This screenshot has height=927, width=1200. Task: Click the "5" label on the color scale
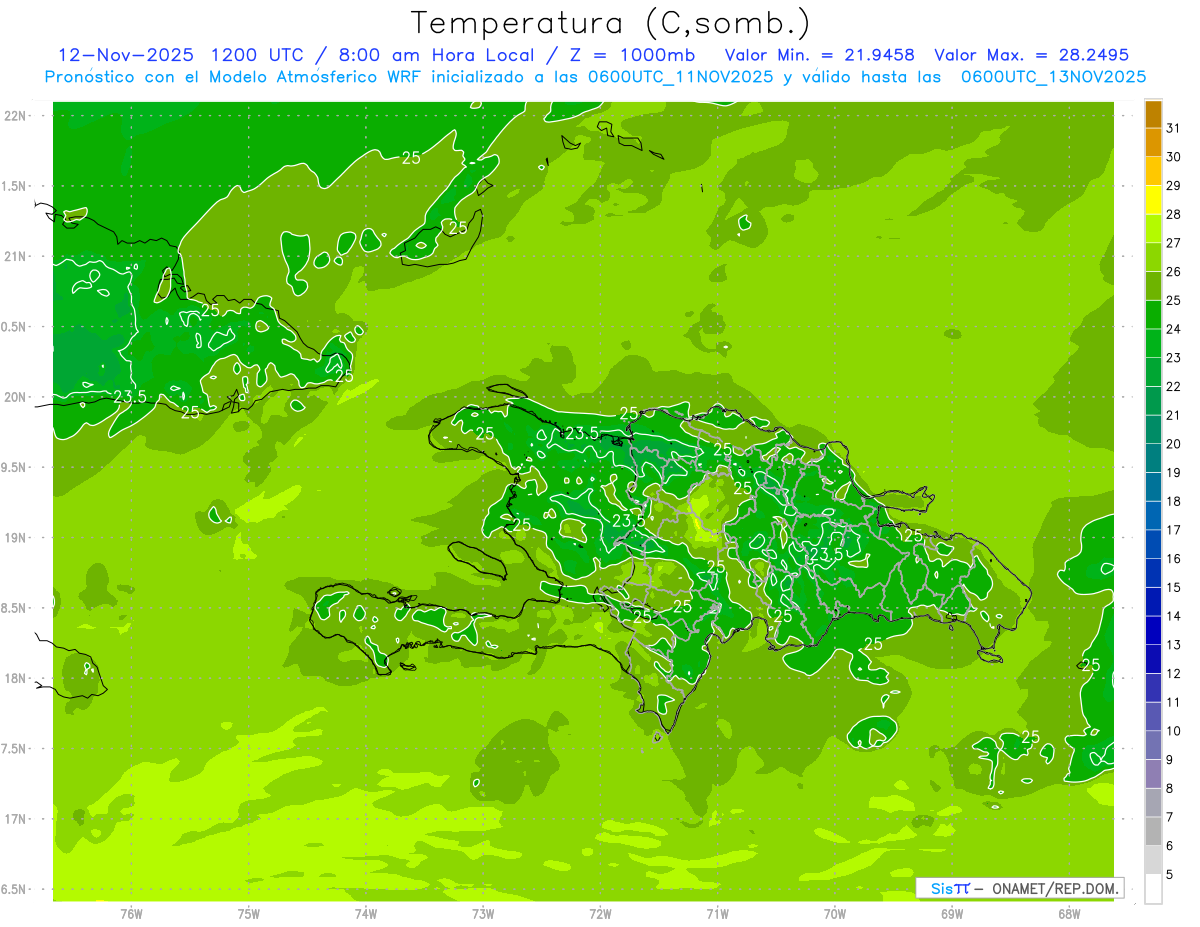pos(1171,874)
